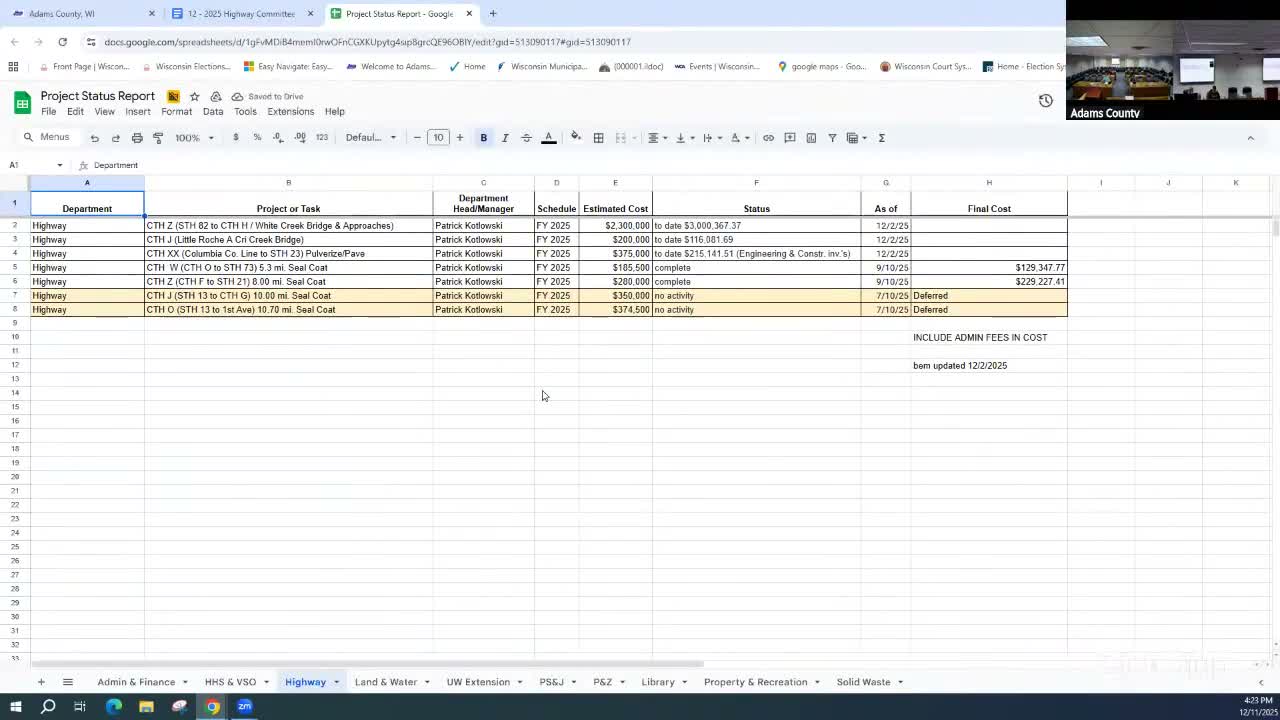The height and width of the screenshot is (720, 1280).
Task: Apply percent format to selection
Action: pos(257,138)
